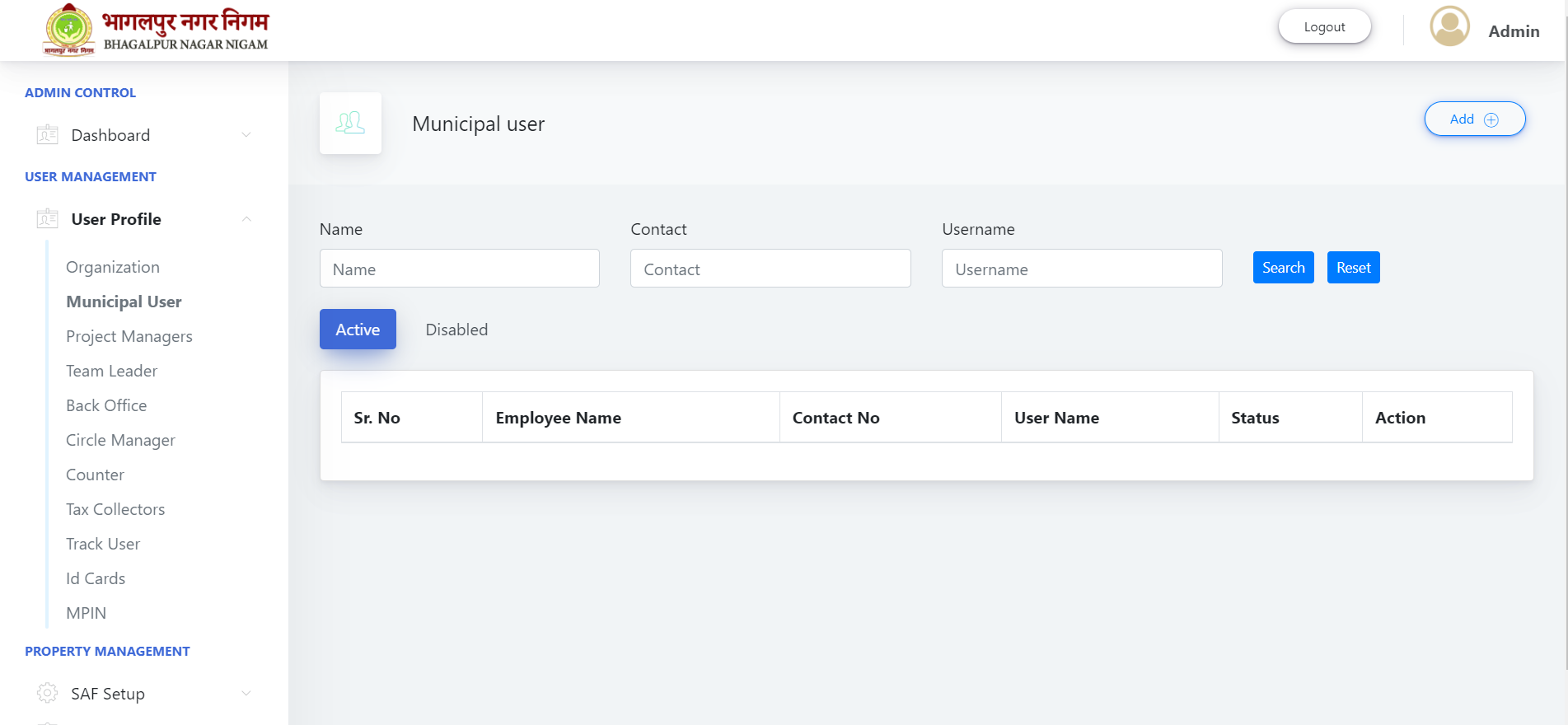This screenshot has height=725, width=1568.
Task: Click the Municipal user group icon
Action: [x=350, y=123]
